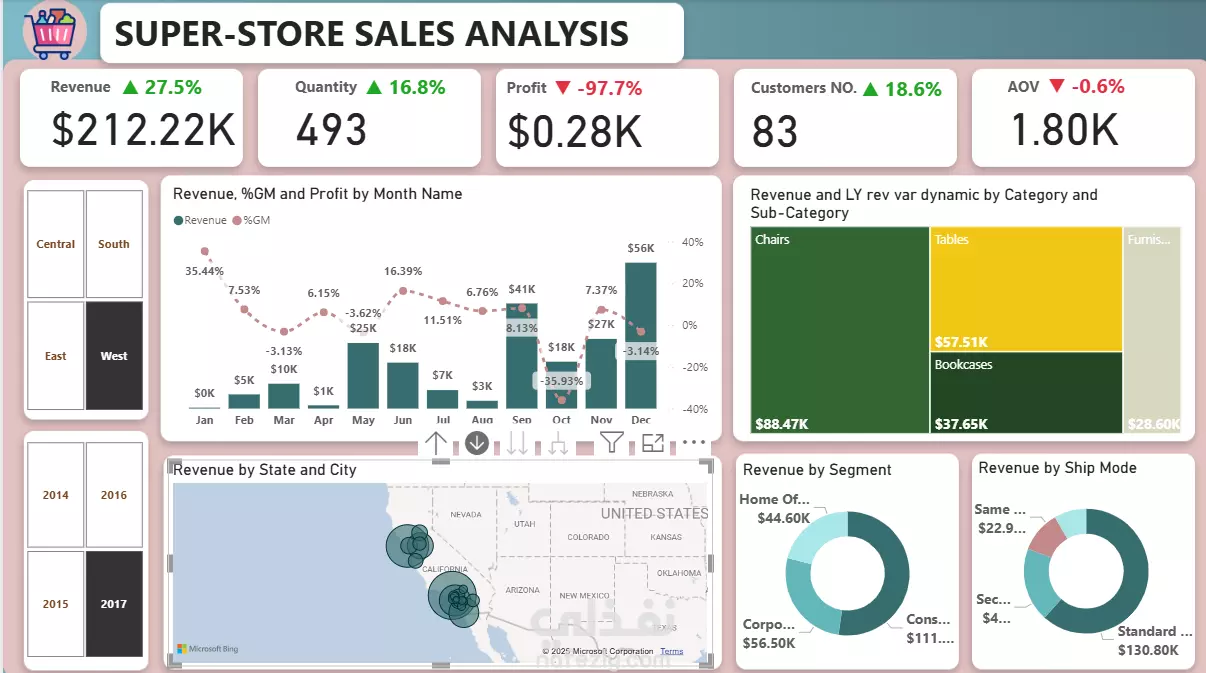
Task: Select the Central region slicer tile
Action: click(x=56, y=244)
